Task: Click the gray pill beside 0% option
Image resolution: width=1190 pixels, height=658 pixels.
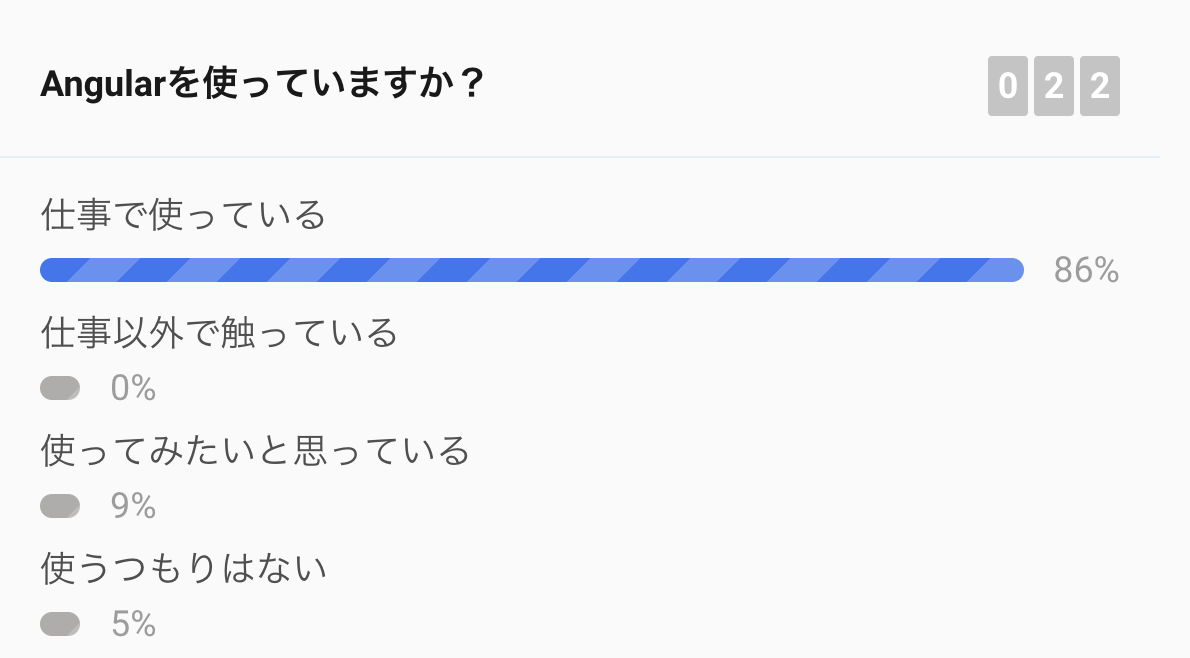Action: click(x=59, y=387)
